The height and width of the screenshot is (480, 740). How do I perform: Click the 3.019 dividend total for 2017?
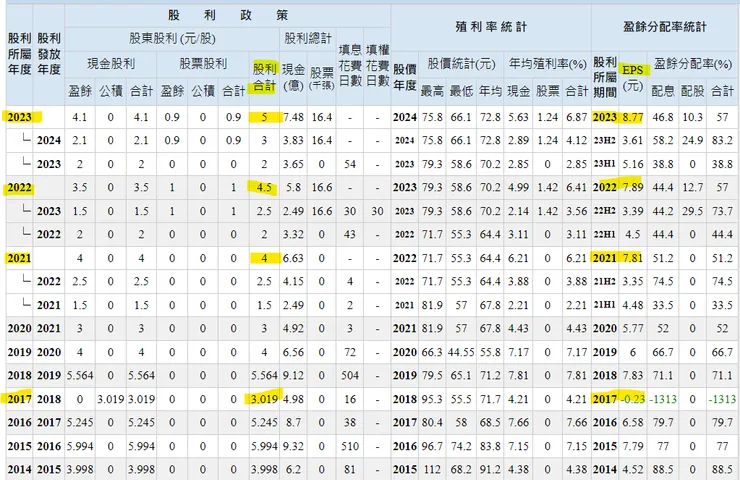coord(264,399)
